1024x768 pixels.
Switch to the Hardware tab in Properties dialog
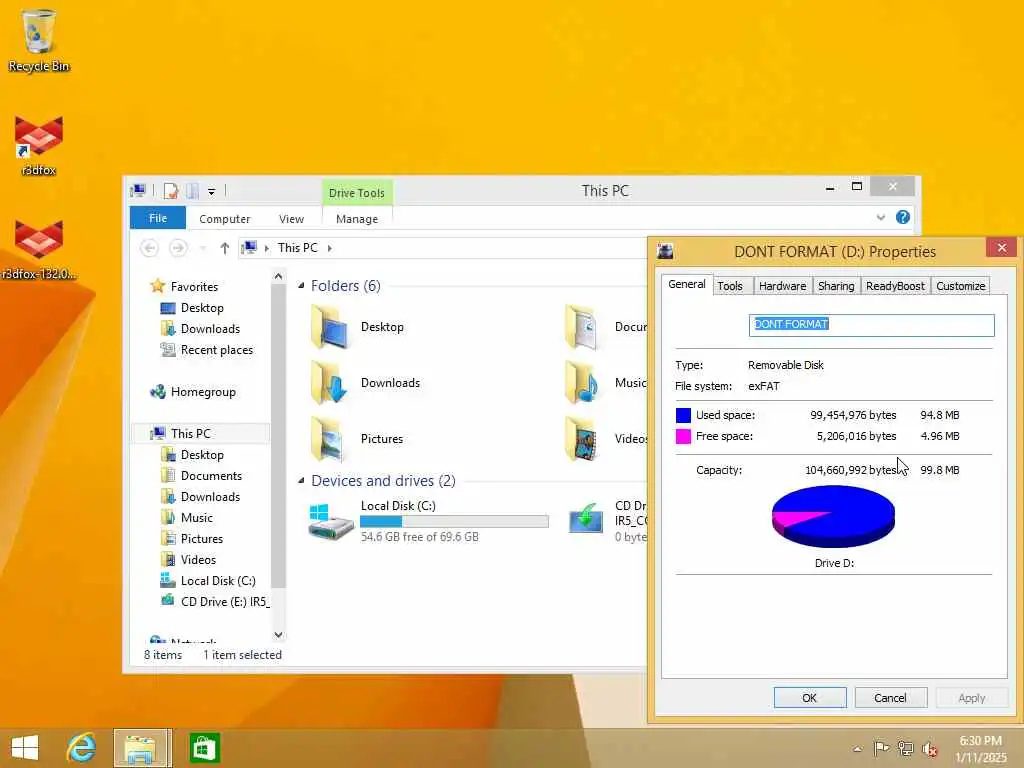782,286
